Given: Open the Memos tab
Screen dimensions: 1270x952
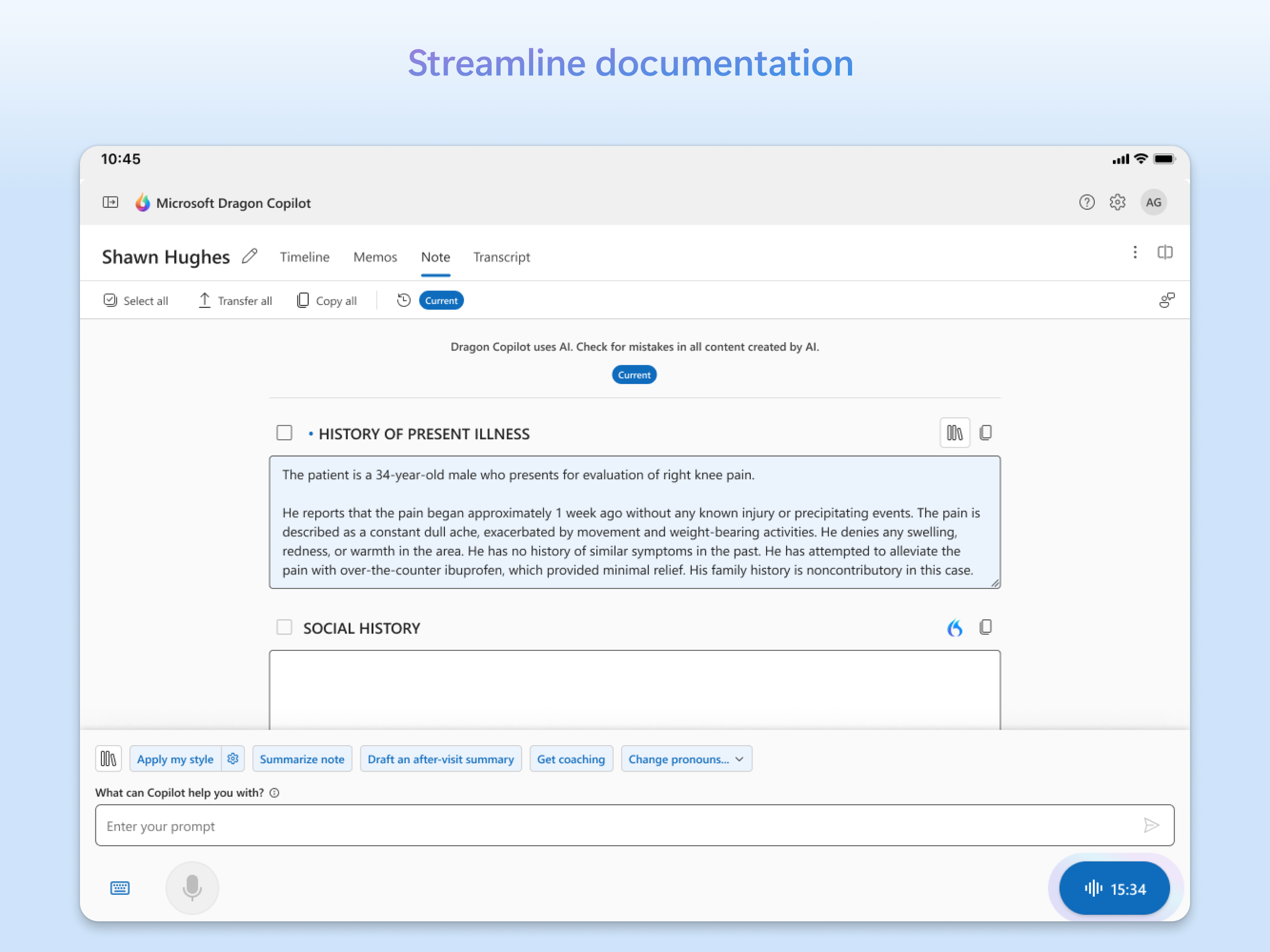Looking at the screenshot, I should [x=375, y=257].
